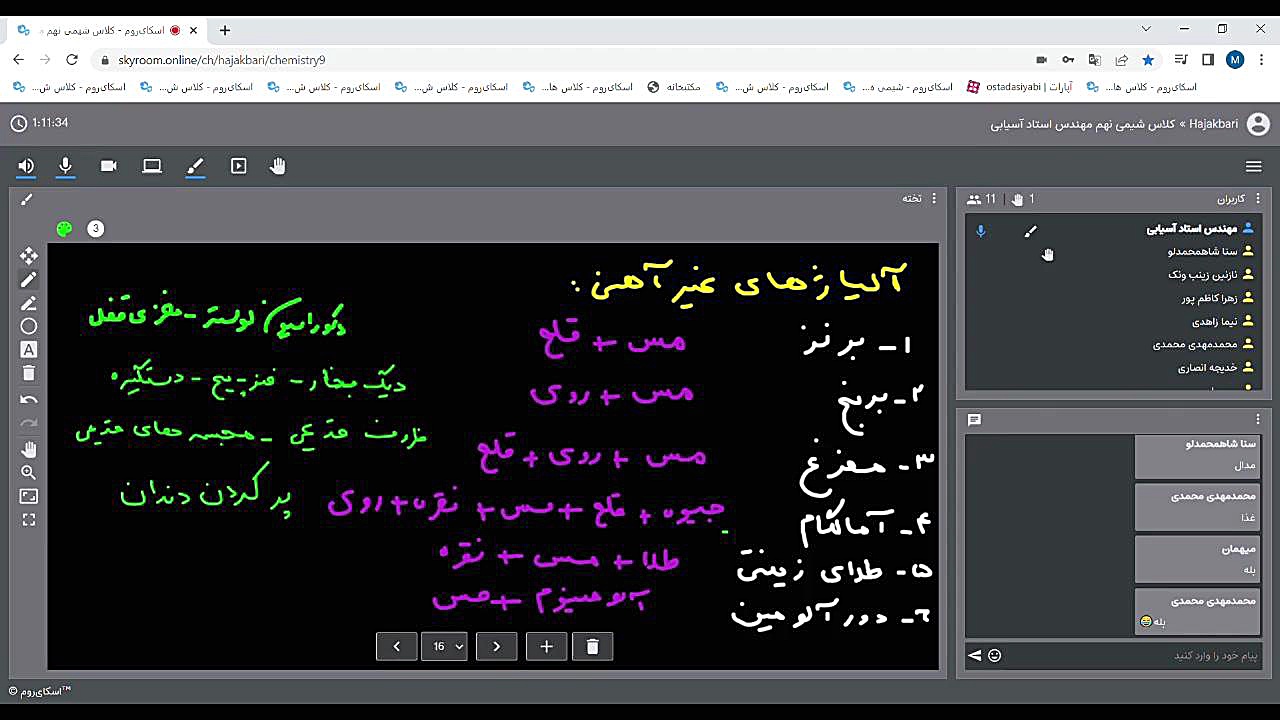Redo the whiteboard stroke
This screenshot has height=720, width=1280.
click(x=29, y=423)
